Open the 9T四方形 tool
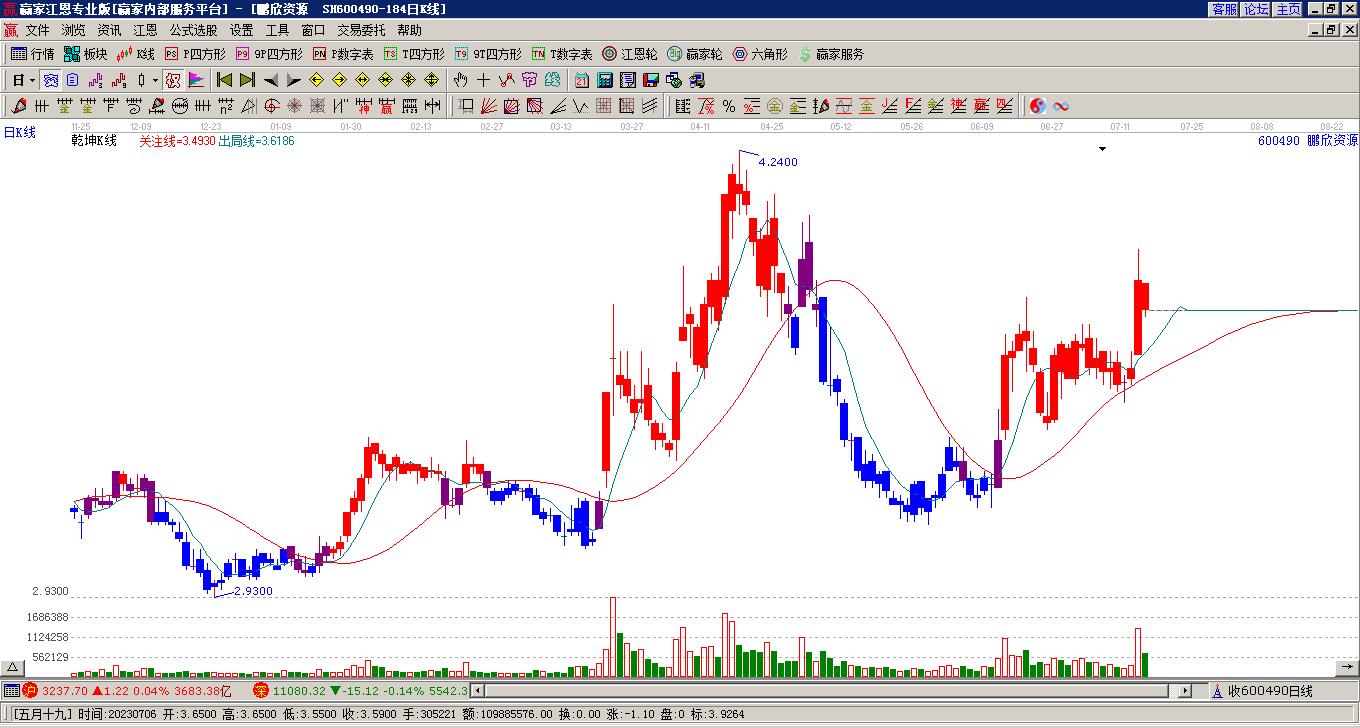 pos(488,54)
